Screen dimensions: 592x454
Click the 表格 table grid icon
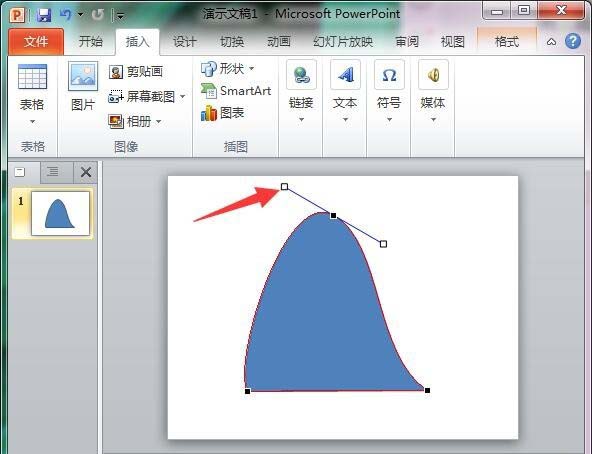(32, 77)
